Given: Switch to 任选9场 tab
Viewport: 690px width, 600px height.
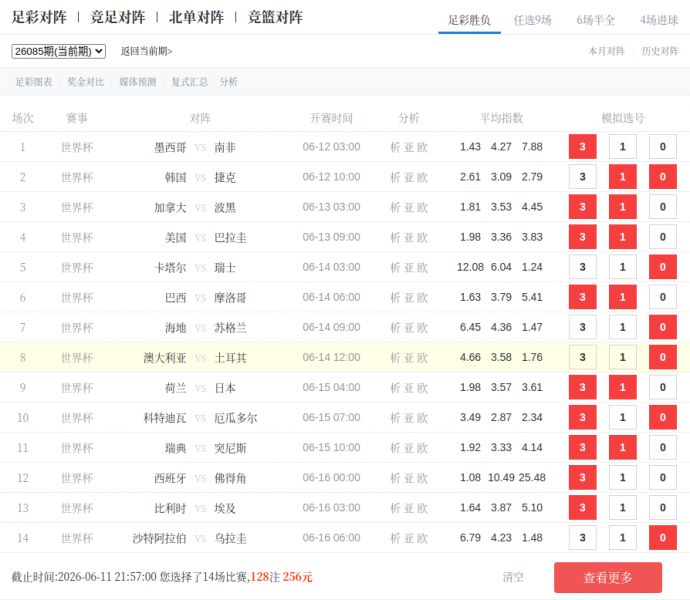Looking at the screenshot, I should (532, 20).
